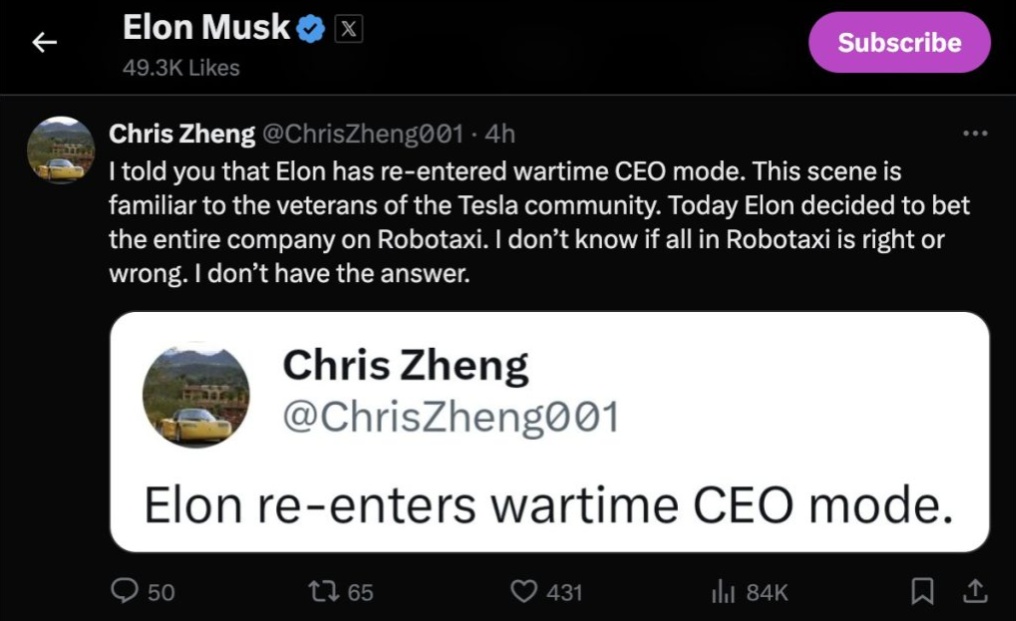Click the X affiliation badge in header
The width and height of the screenshot is (1016, 621).
point(347,30)
